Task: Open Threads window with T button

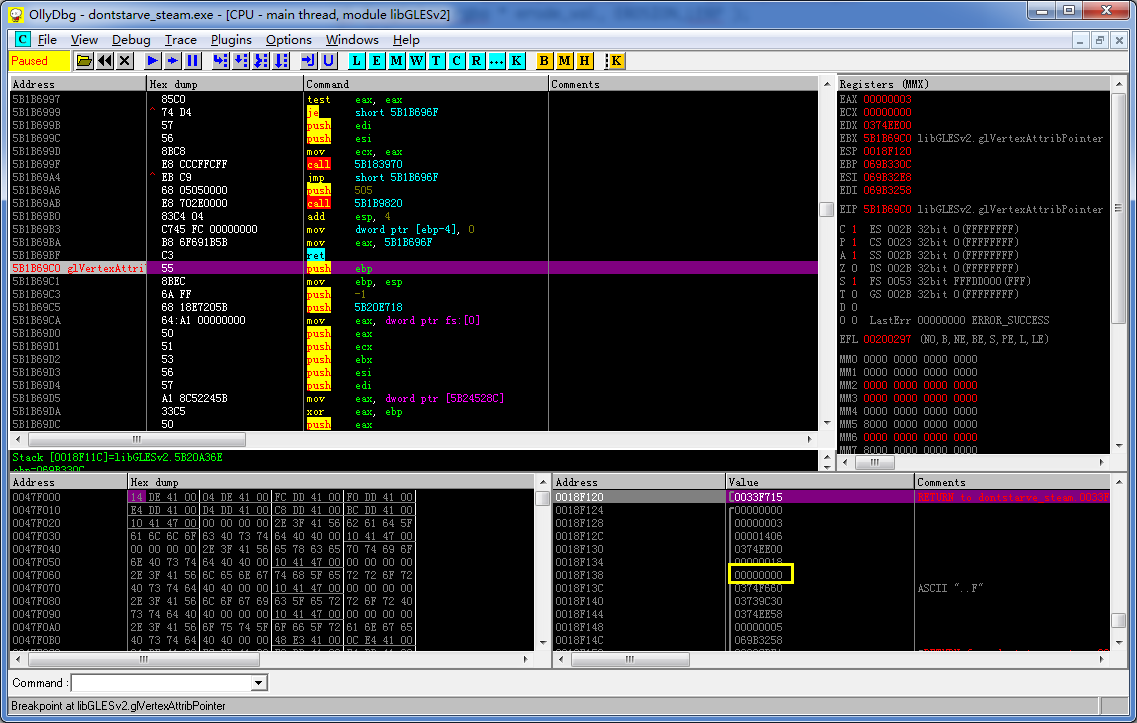Action: (436, 61)
